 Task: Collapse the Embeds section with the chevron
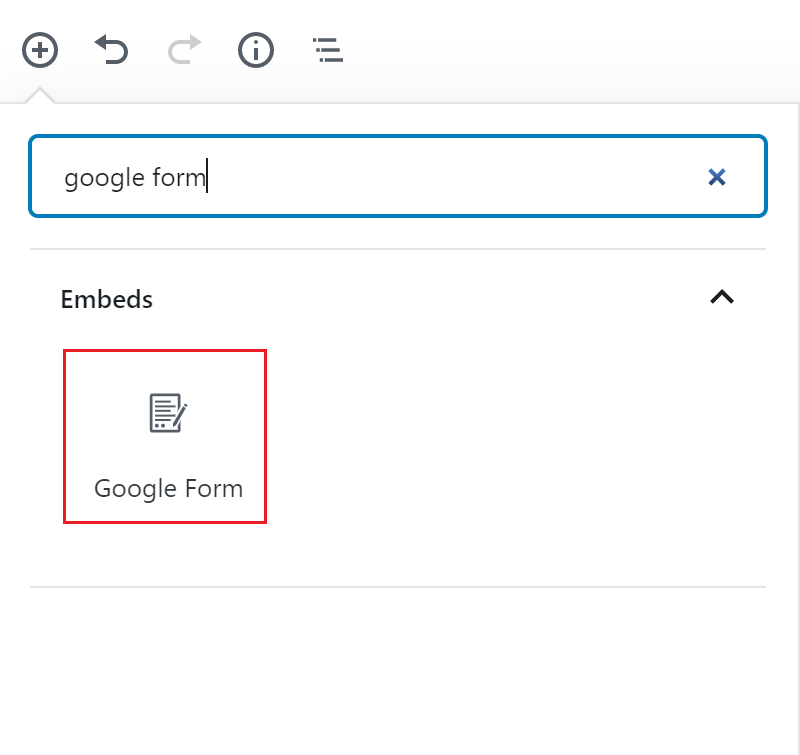point(722,297)
